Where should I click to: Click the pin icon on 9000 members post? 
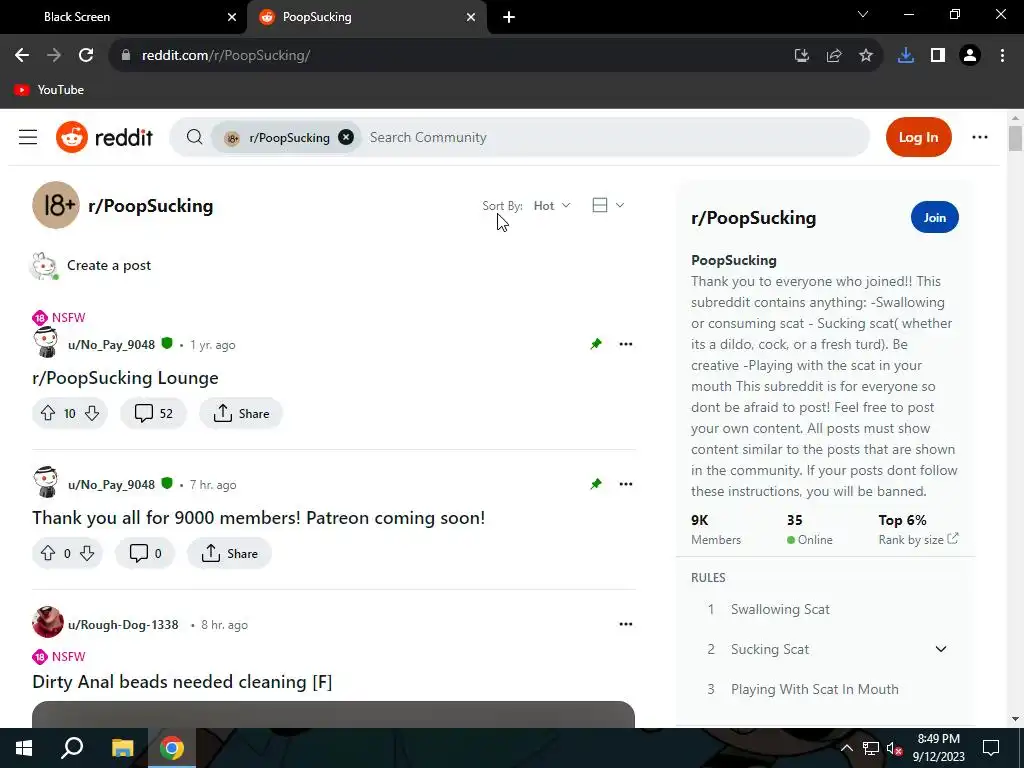tap(596, 484)
